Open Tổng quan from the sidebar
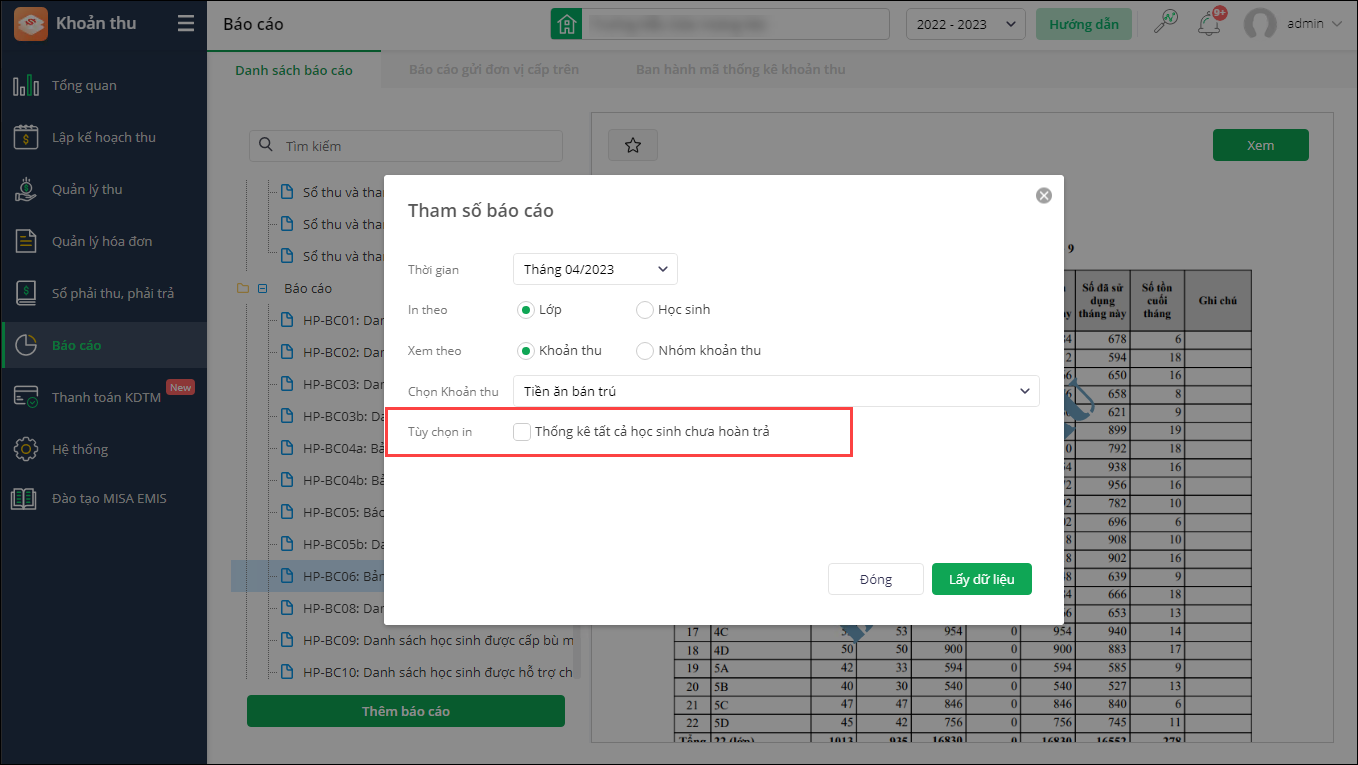The width and height of the screenshot is (1358, 765). coord(84,86)
